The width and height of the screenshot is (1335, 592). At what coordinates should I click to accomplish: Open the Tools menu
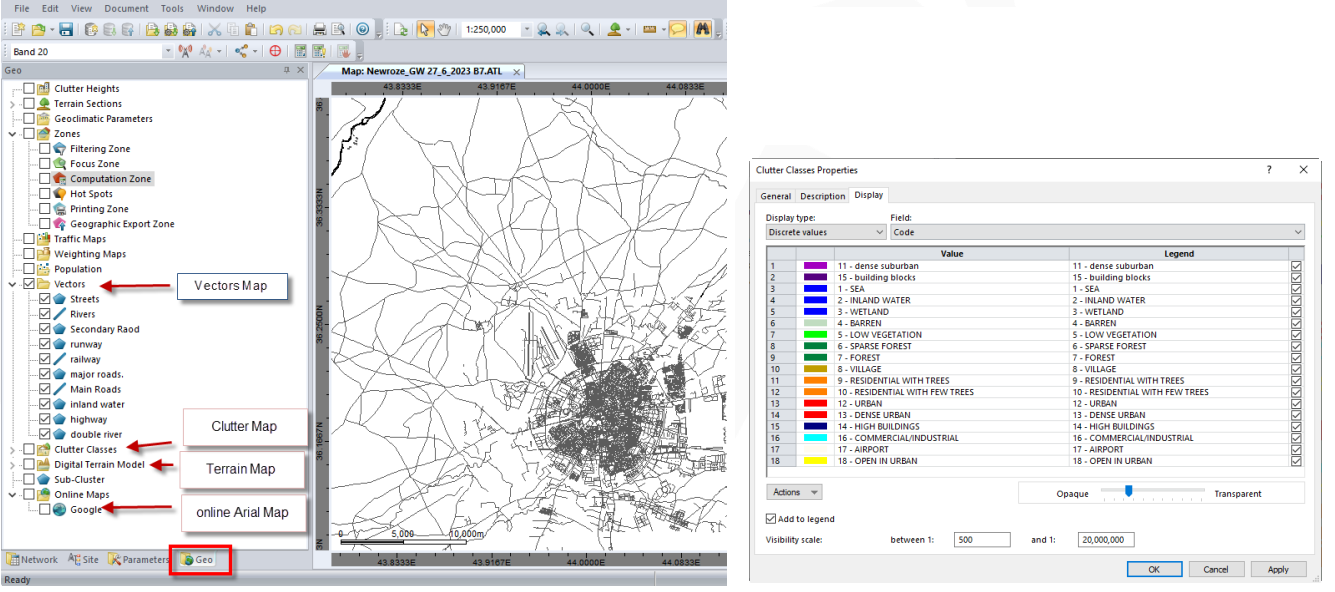click(x=172, y=8)
